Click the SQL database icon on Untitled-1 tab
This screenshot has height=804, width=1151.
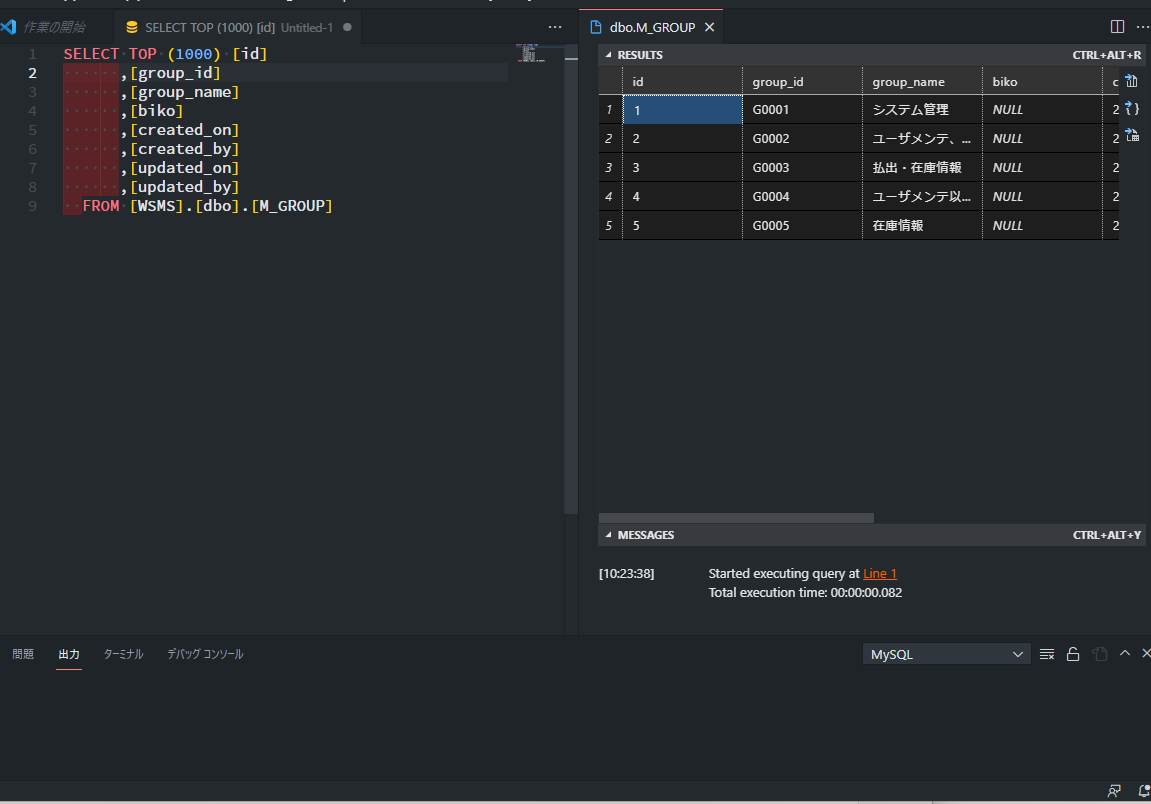132,27
